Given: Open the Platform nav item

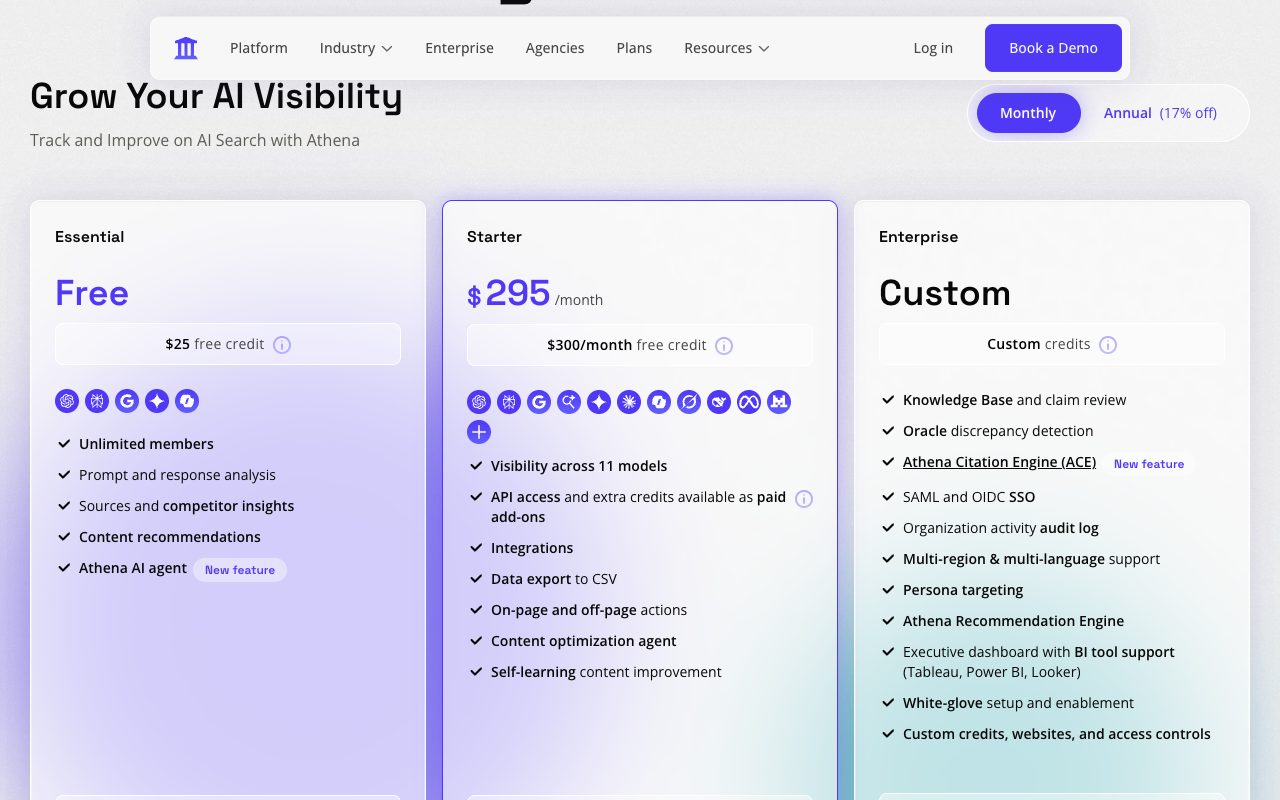Looking at the screenshot, I should click(x=259, y=48).
